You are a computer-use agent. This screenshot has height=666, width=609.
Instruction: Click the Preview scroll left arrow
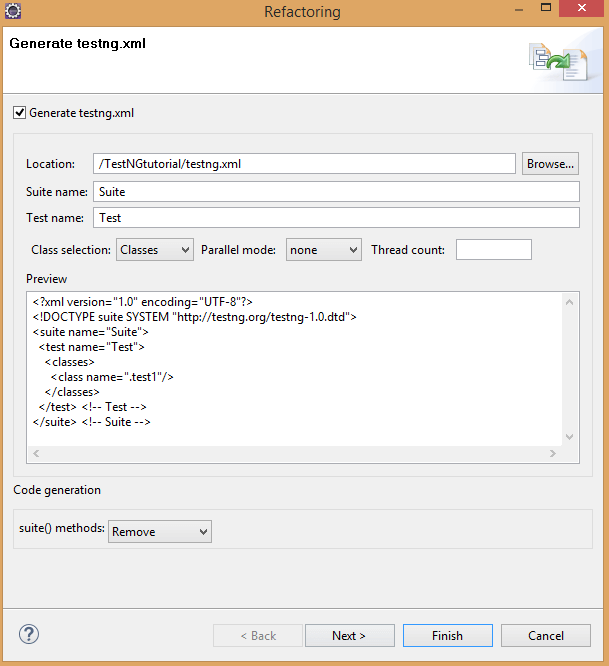coord(36,453)
